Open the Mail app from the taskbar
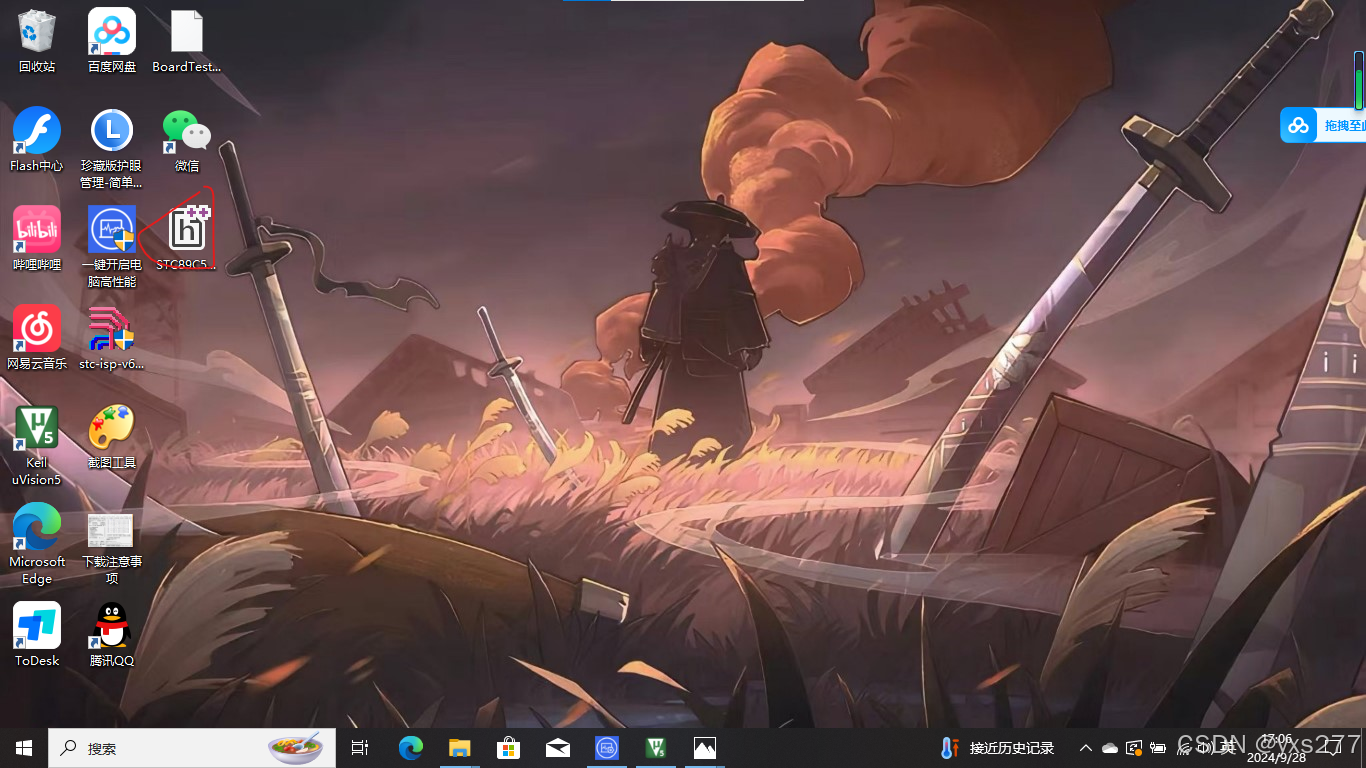The image size is (1366, 768). point(558,748)
